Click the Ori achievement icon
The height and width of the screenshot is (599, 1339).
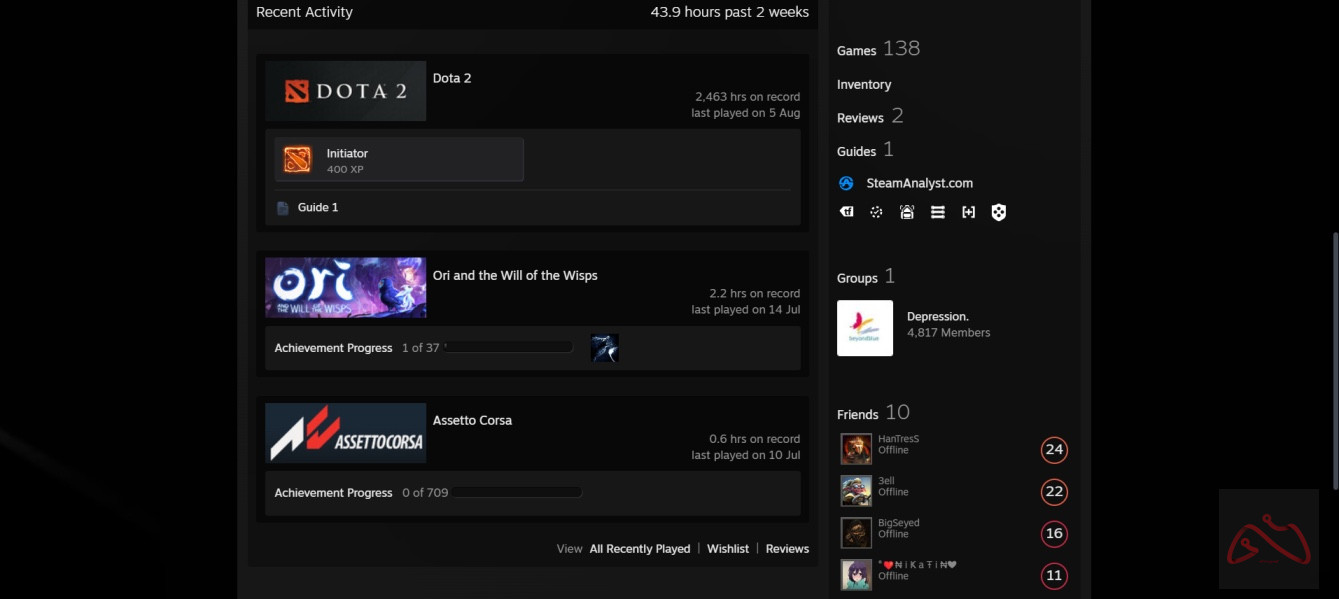(x=604, y=348)
